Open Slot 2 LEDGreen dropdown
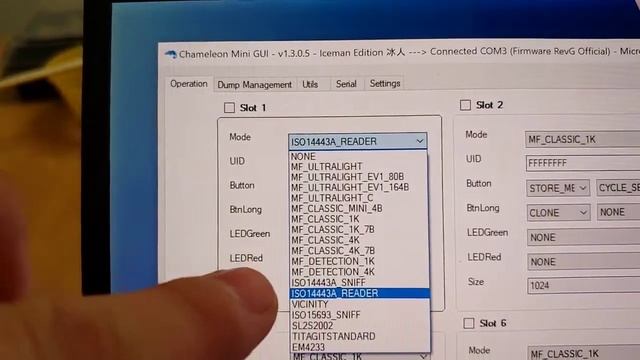The image size is (640, 360). click(x=584, y=237)
